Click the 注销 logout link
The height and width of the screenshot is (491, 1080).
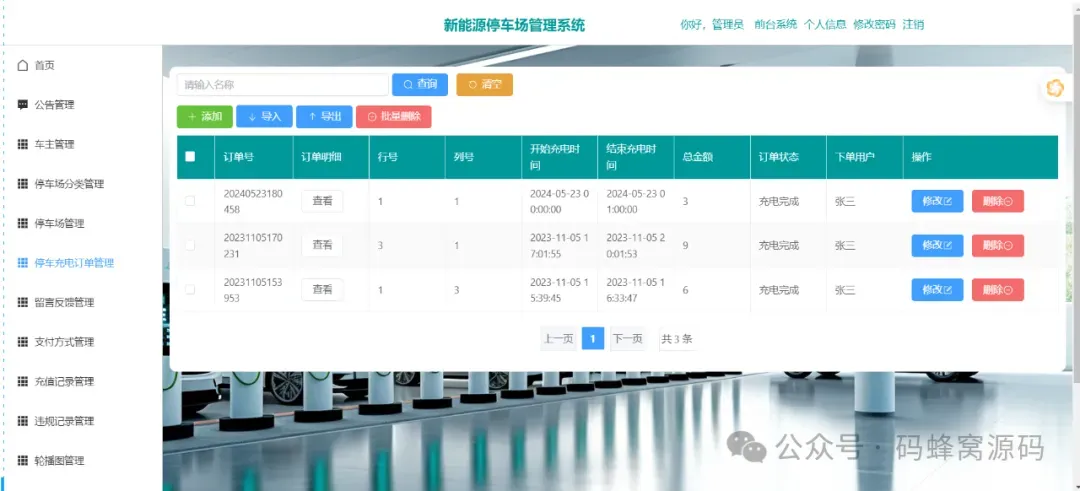coord(913,24)
